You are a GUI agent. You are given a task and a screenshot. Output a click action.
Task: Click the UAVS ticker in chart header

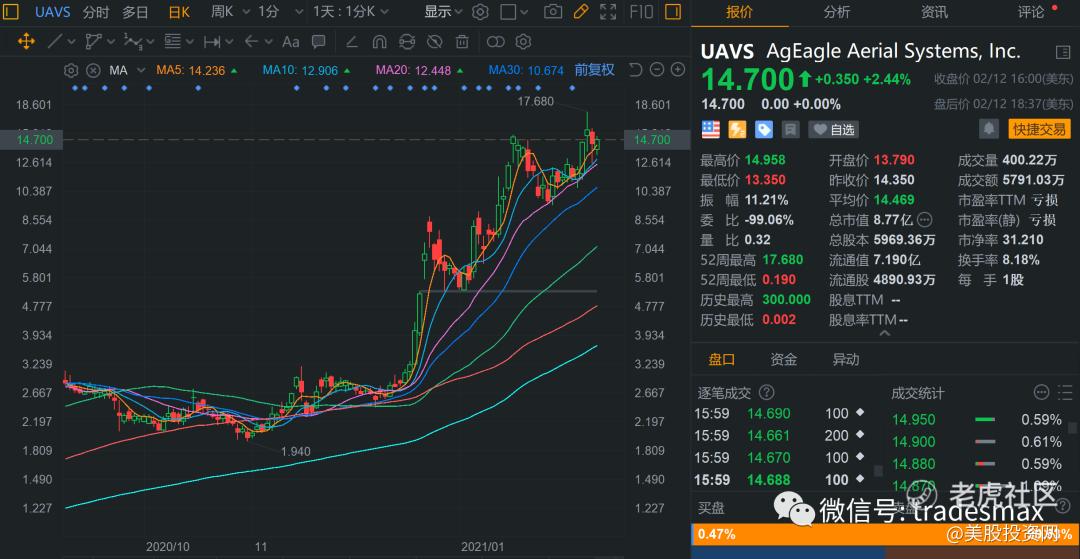pyautogui.click(x=52, y=12)
